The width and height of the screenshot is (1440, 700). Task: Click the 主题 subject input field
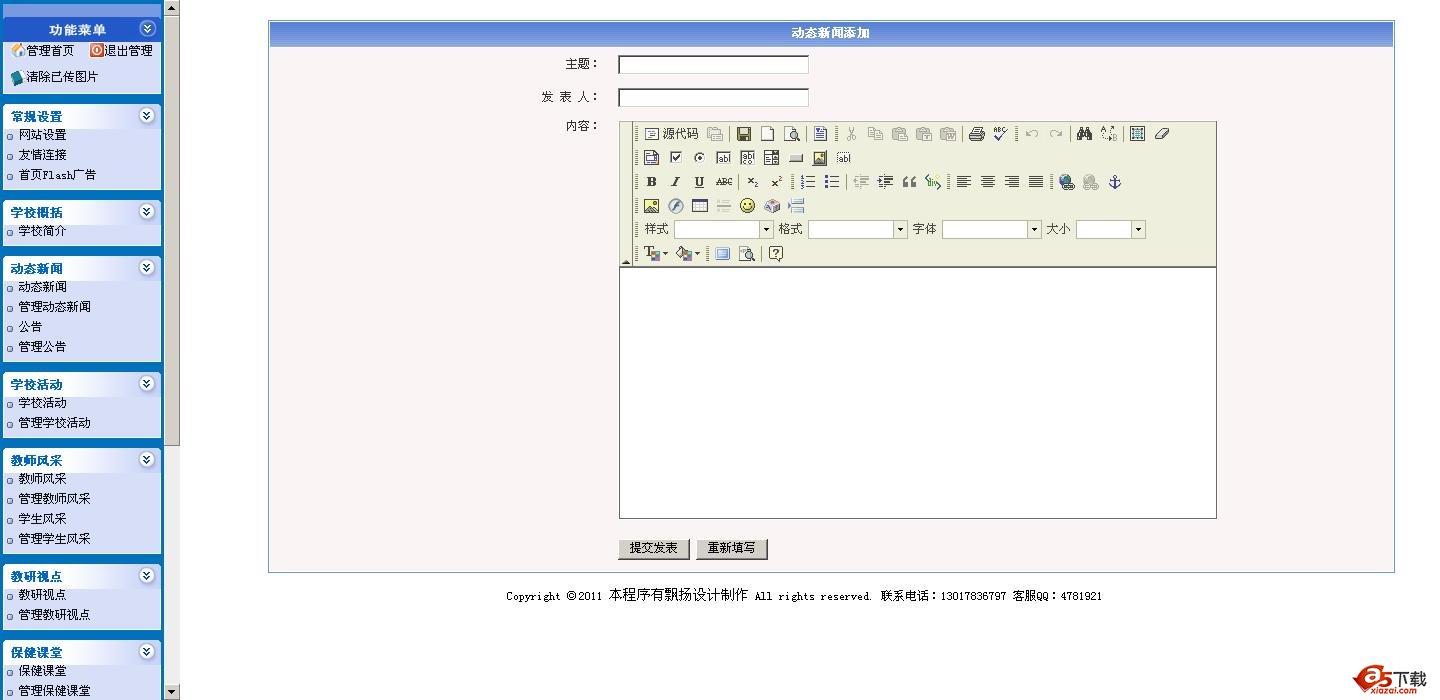point(713,65)
